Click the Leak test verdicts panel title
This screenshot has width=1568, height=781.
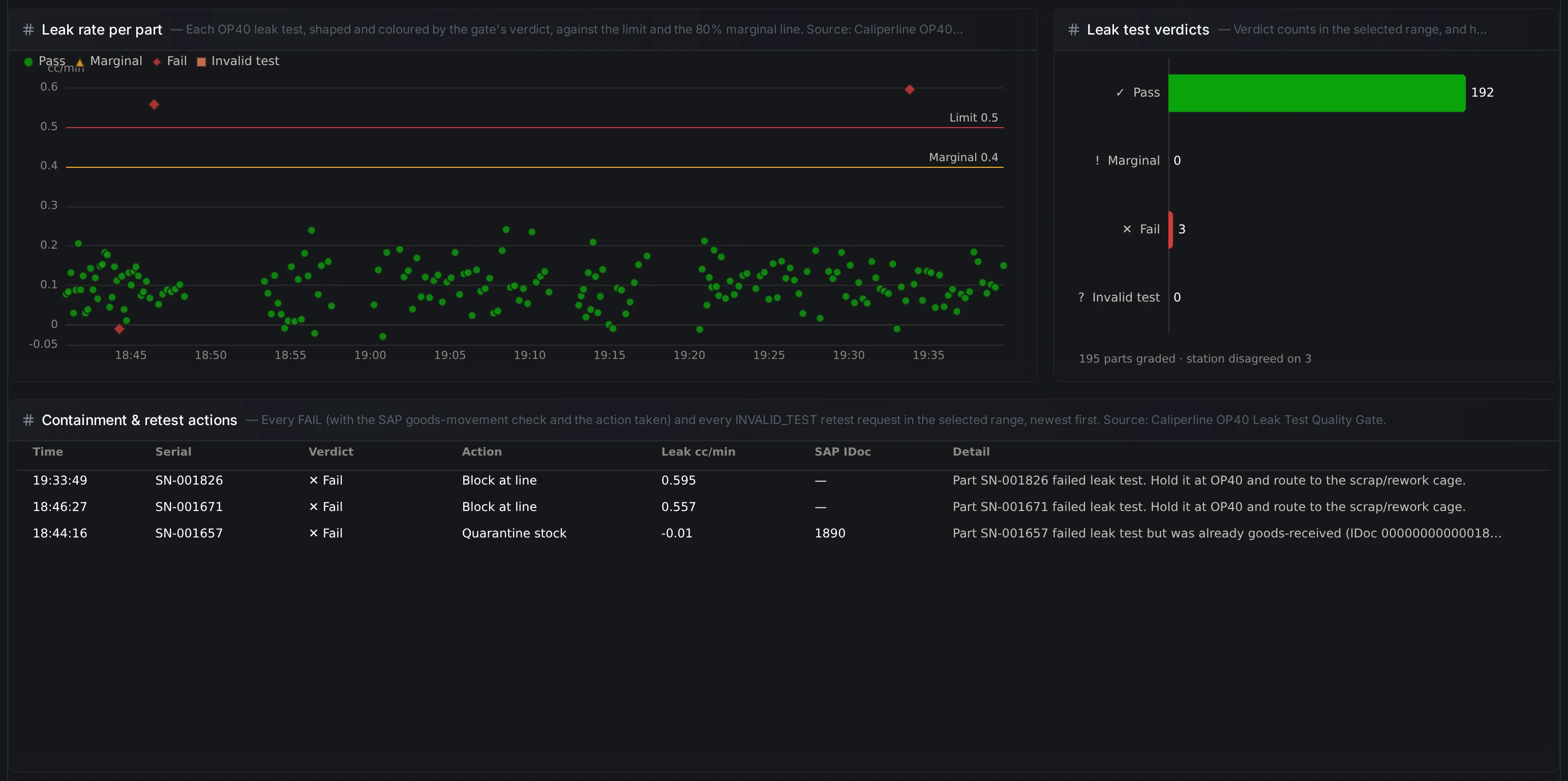click(1148, 30)
